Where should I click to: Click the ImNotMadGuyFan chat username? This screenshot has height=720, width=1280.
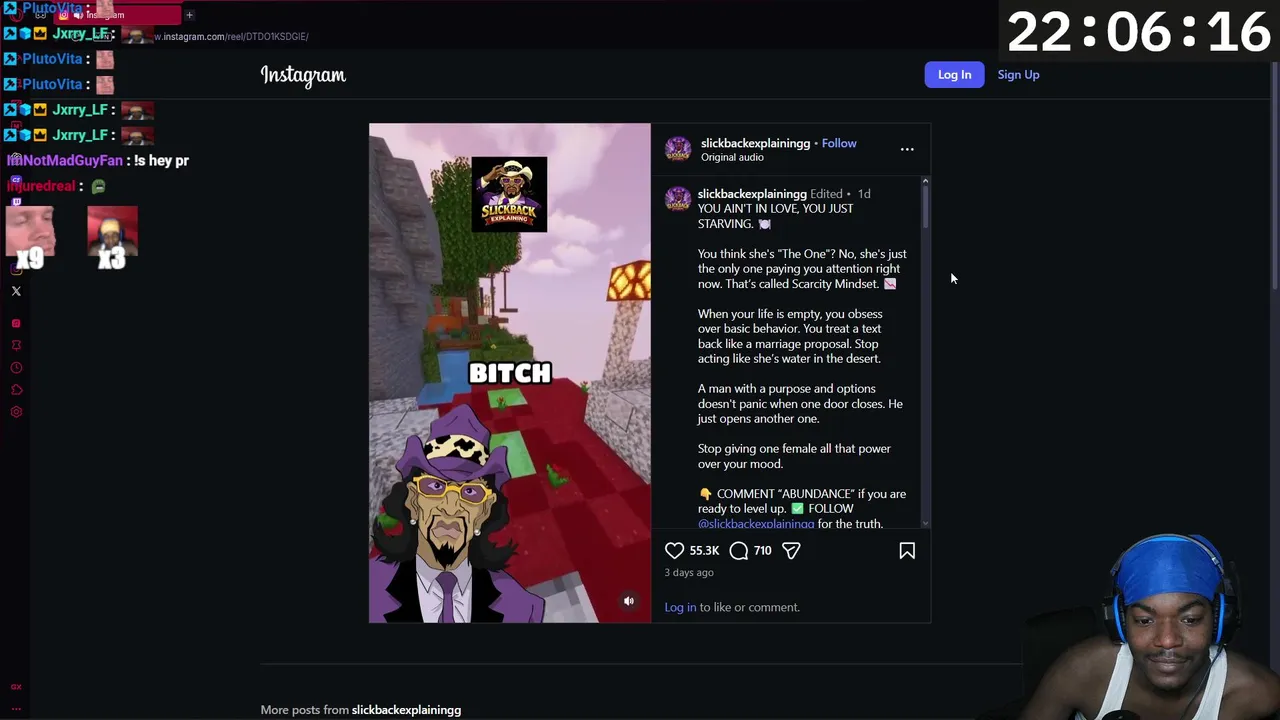coord(65,160)
